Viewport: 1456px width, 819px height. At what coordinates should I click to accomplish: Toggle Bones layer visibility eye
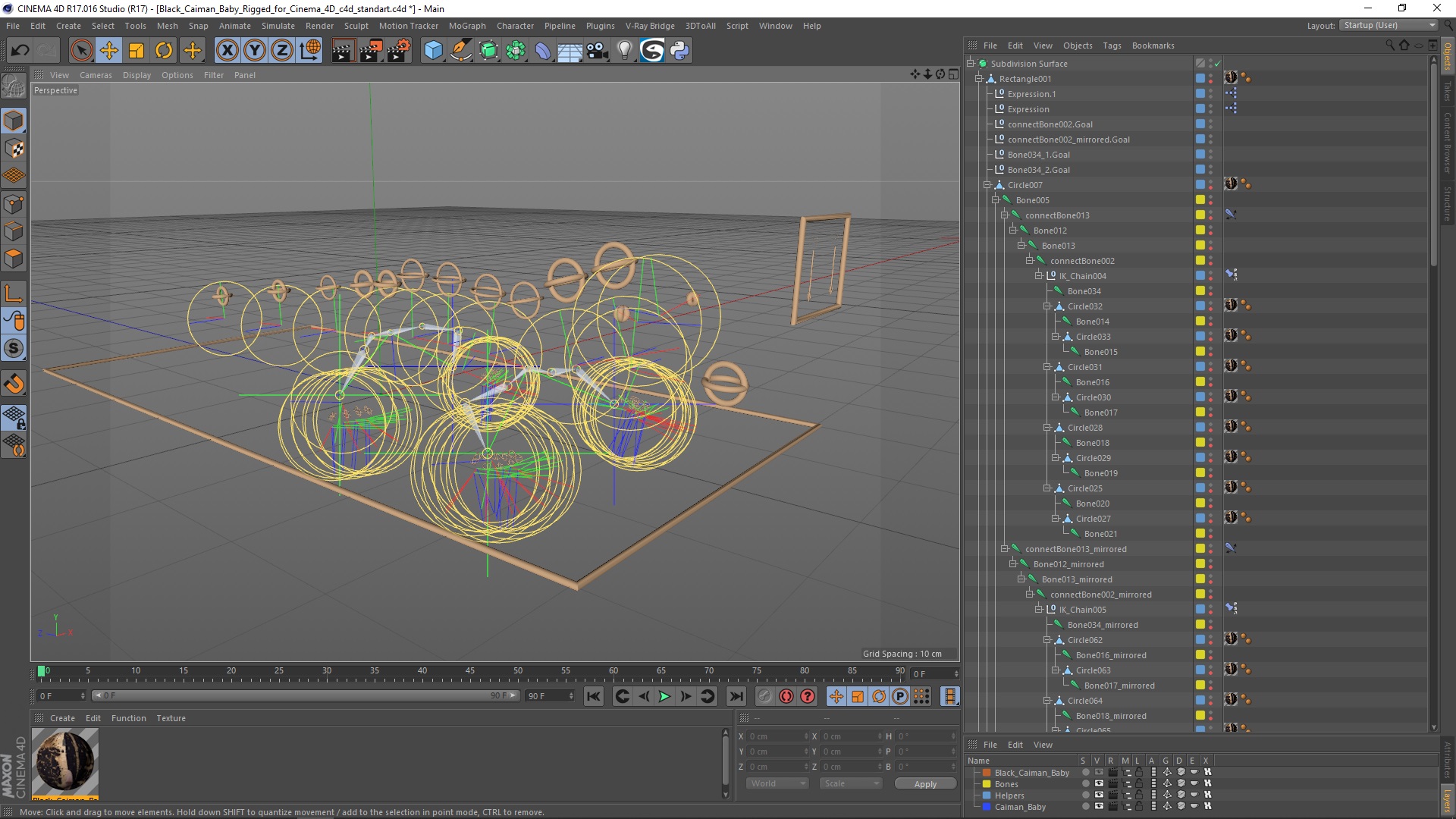click(x=1099, y=784)
